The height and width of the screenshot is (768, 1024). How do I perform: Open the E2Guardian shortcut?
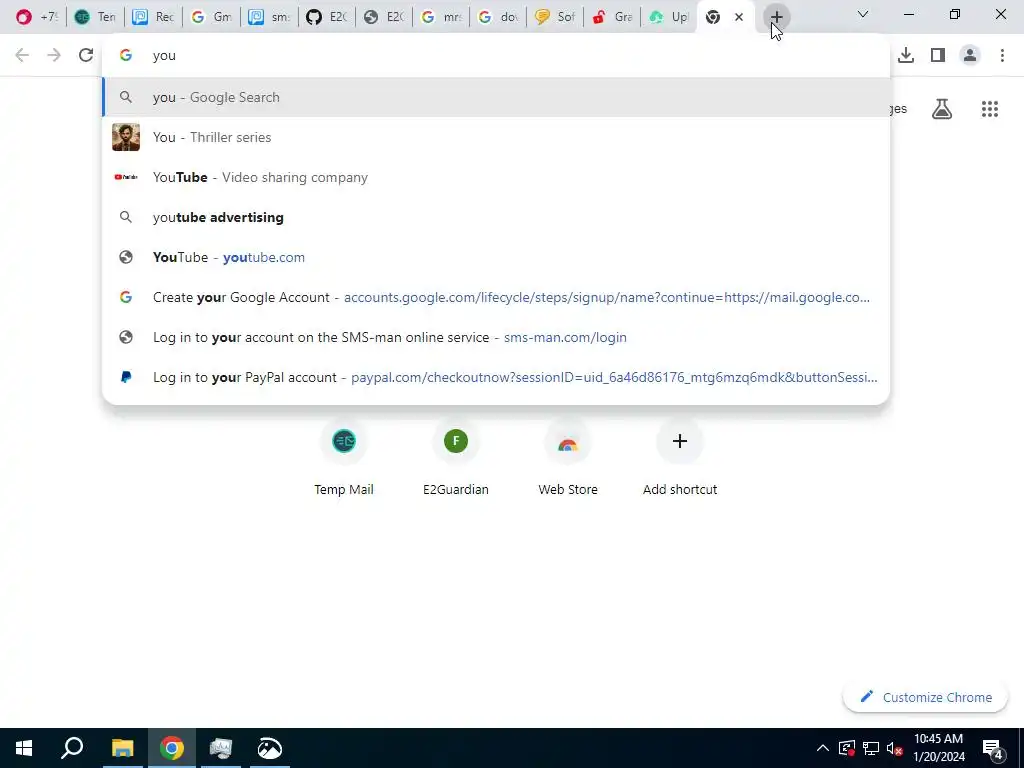pos(456,459)
